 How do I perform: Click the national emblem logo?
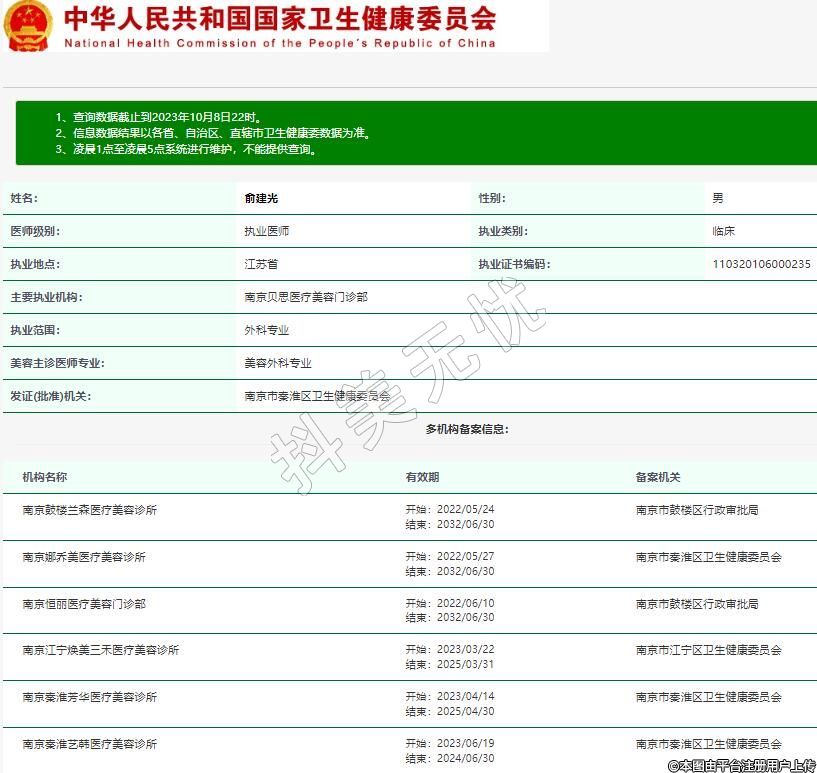tap(28, 26)
